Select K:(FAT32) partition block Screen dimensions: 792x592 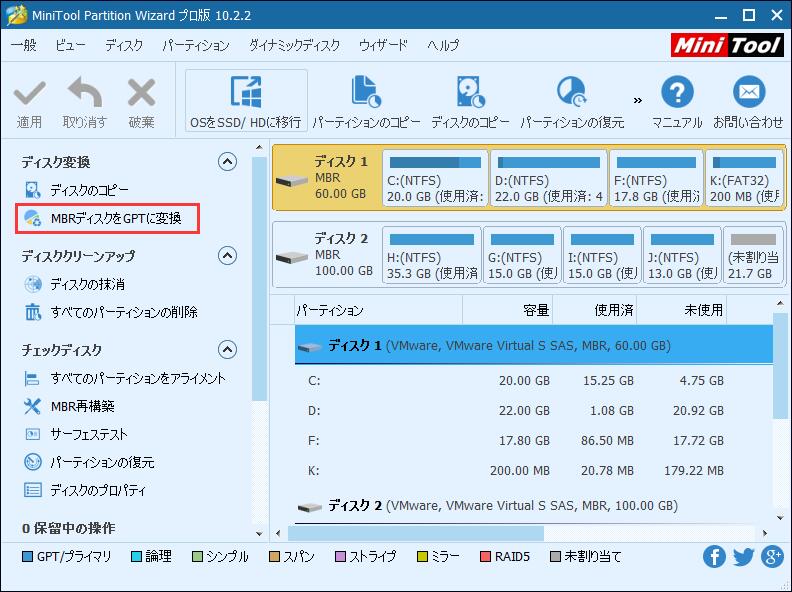click(x=744, y=178)
